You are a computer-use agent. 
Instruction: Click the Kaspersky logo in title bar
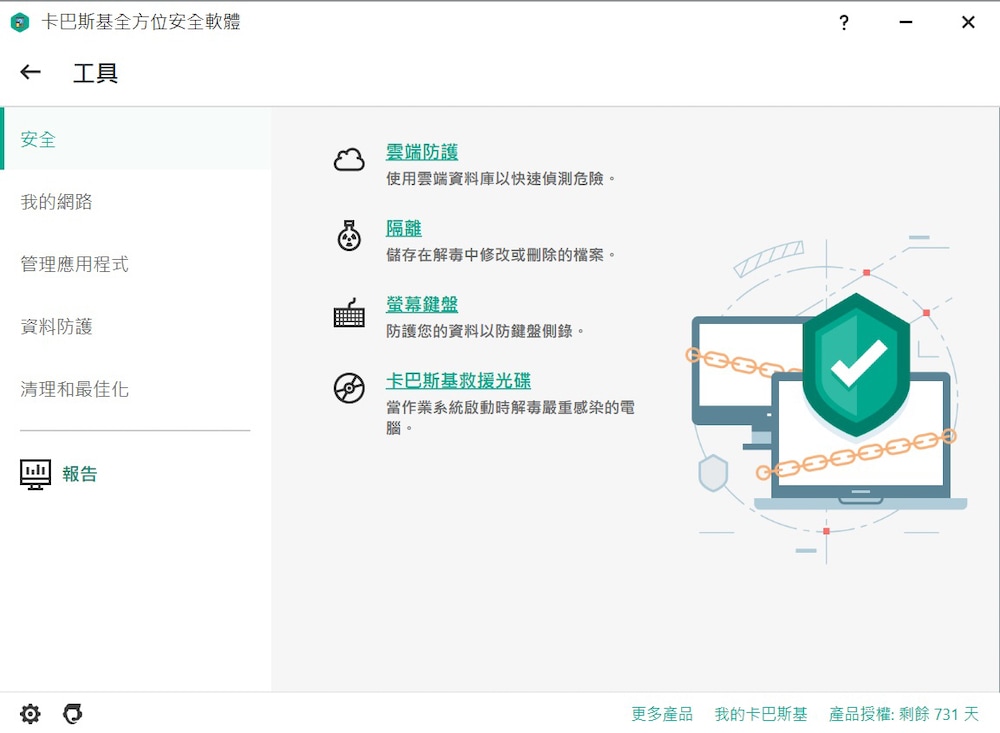click(x=20, y=22)
